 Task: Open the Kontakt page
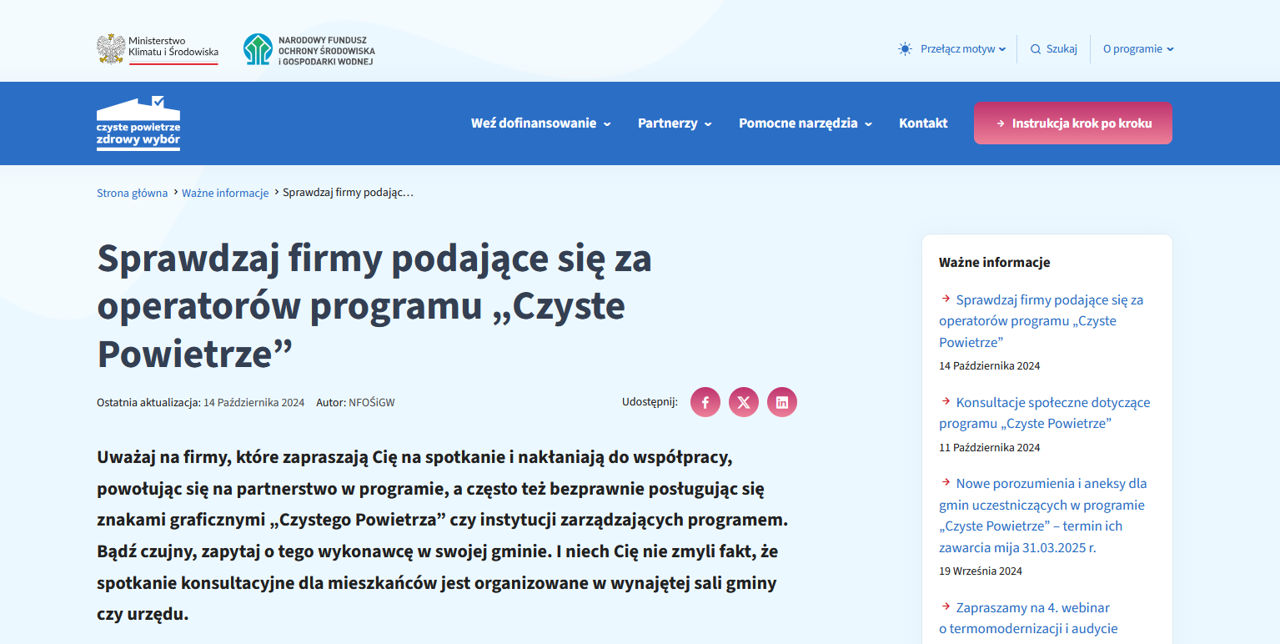pyautogui.click(x=923, y=123)
